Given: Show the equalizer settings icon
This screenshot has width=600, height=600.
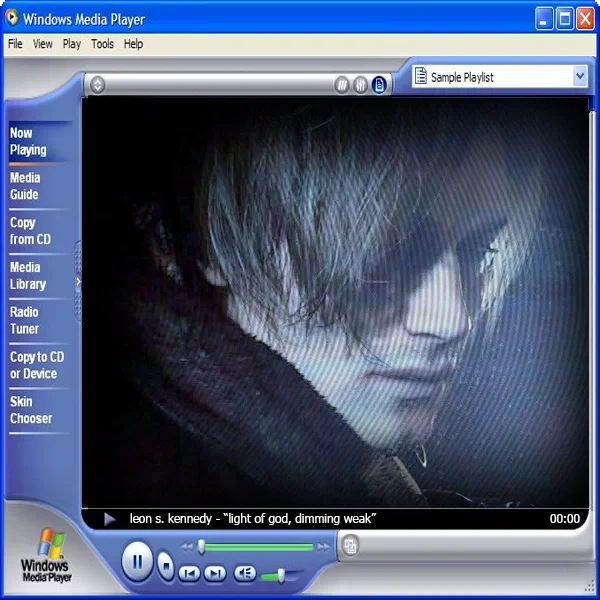Looking at the screenshot, I should [360, 85].
